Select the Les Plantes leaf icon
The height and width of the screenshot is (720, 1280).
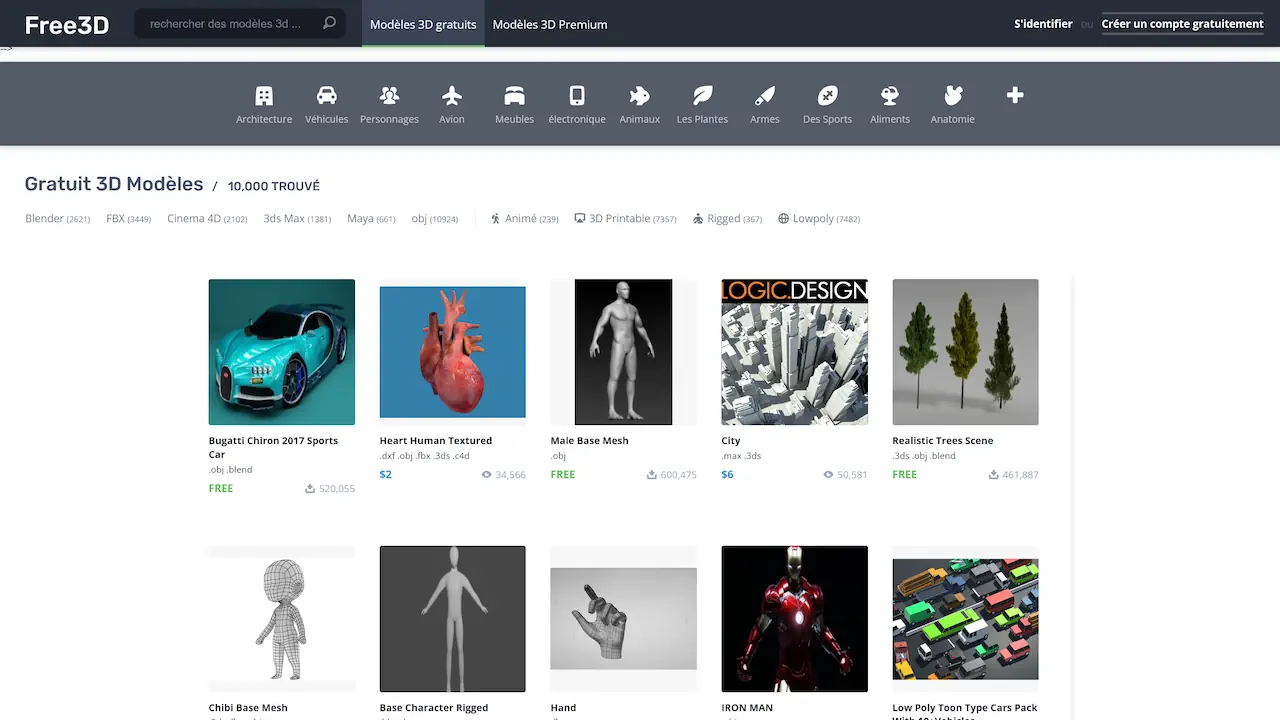702,96
